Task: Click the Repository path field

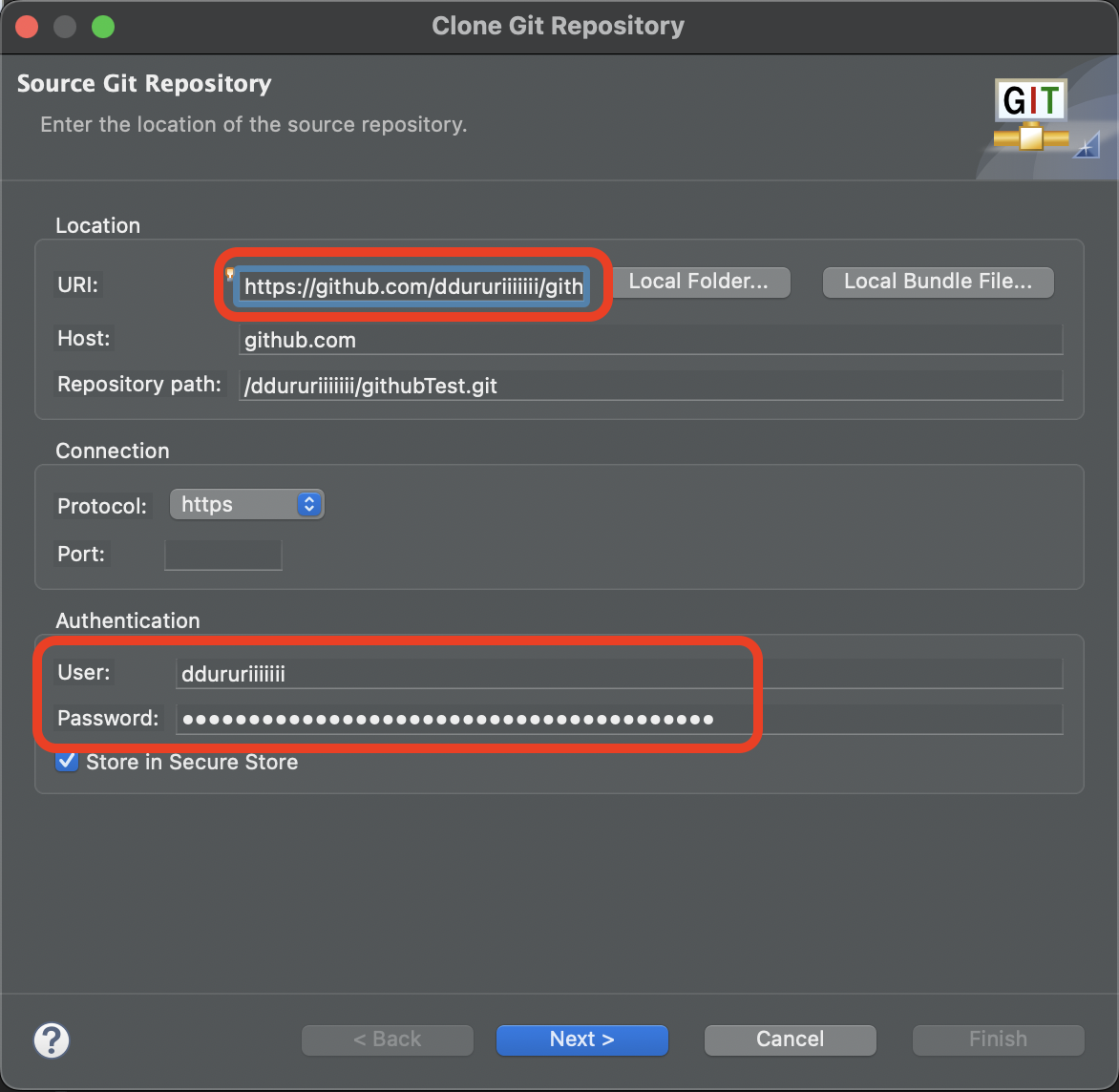Action: pyautogui.click(x=650, y=386)
